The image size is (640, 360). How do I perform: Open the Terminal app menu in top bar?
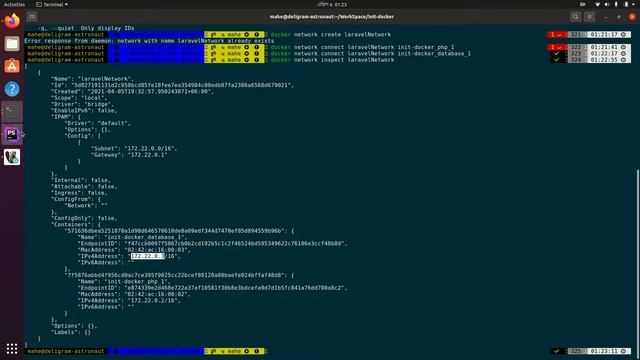pyautogui.click(x=52, y=4)
